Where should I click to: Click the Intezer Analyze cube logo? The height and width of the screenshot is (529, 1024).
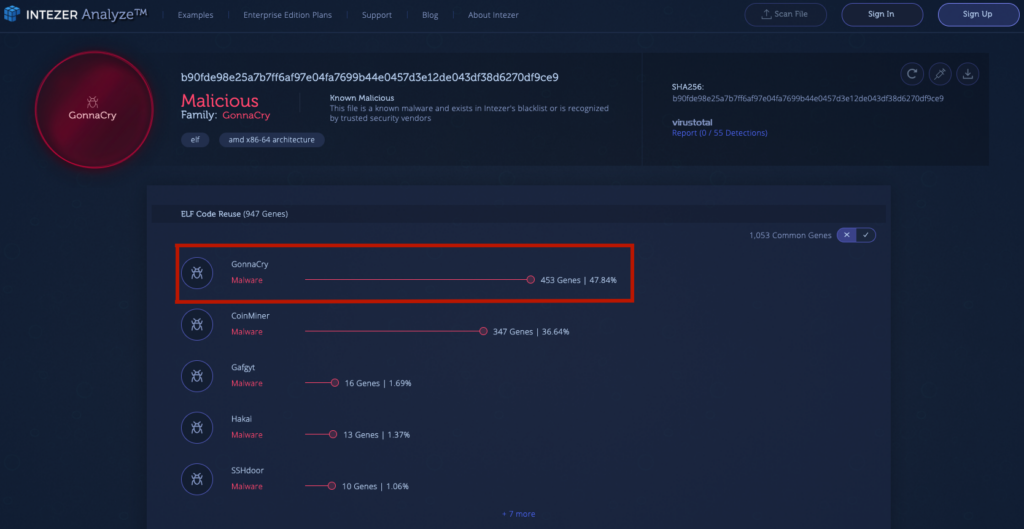pos(12,14)
